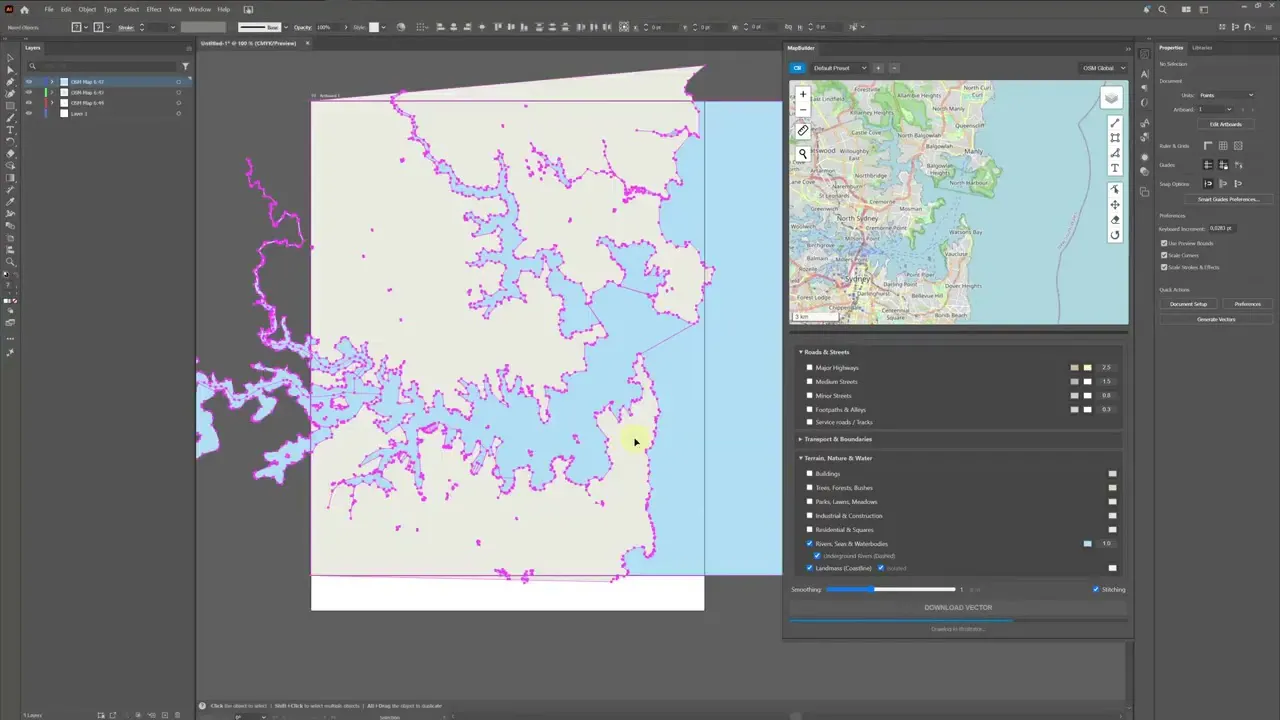Click the Layers panel filter funnel icon

pyautogui.click(x=185, y=66)
